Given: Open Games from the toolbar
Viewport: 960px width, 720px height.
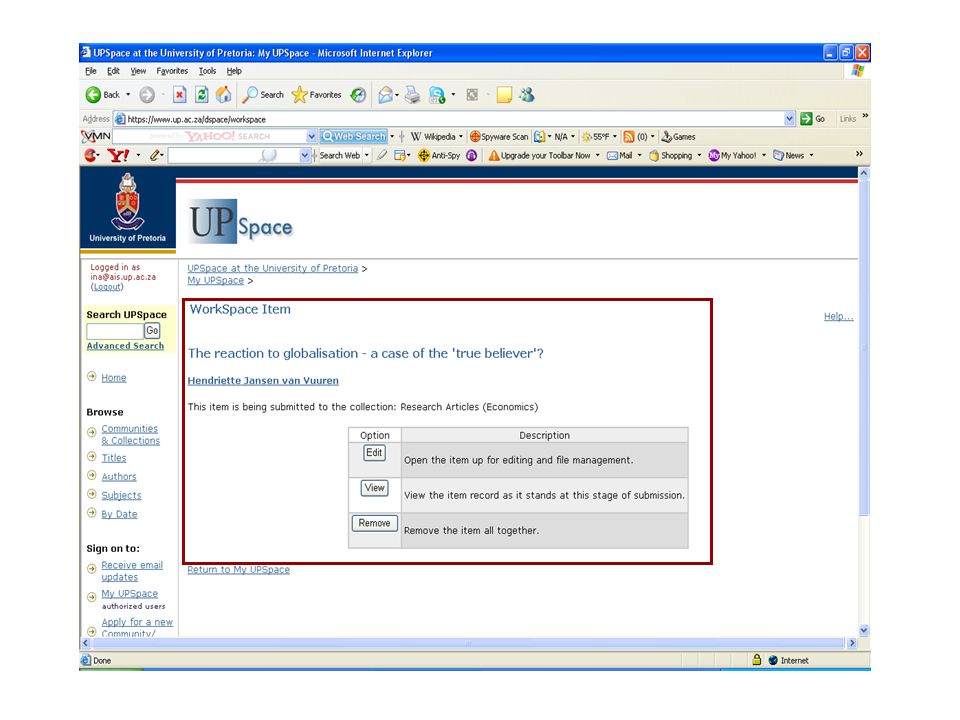Looking at the screenshot, I should click(678, 137).
